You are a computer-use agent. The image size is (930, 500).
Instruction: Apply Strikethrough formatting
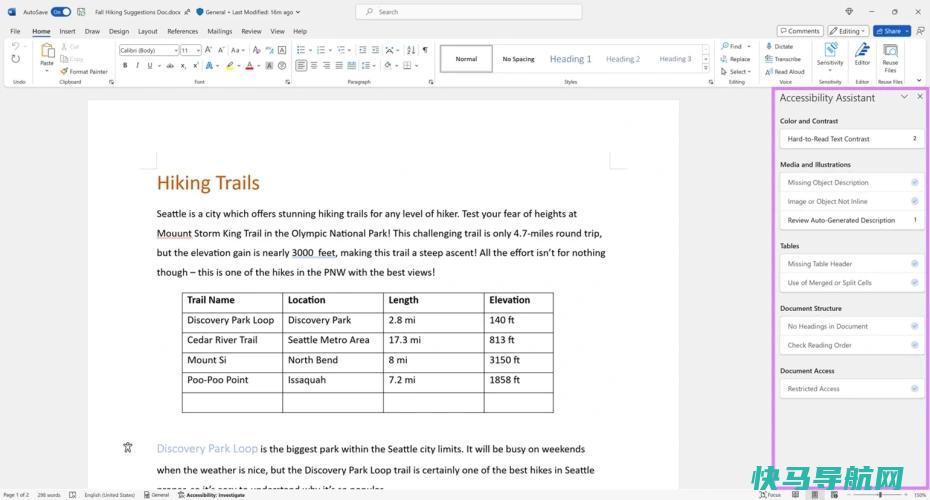tap(170, 66)
